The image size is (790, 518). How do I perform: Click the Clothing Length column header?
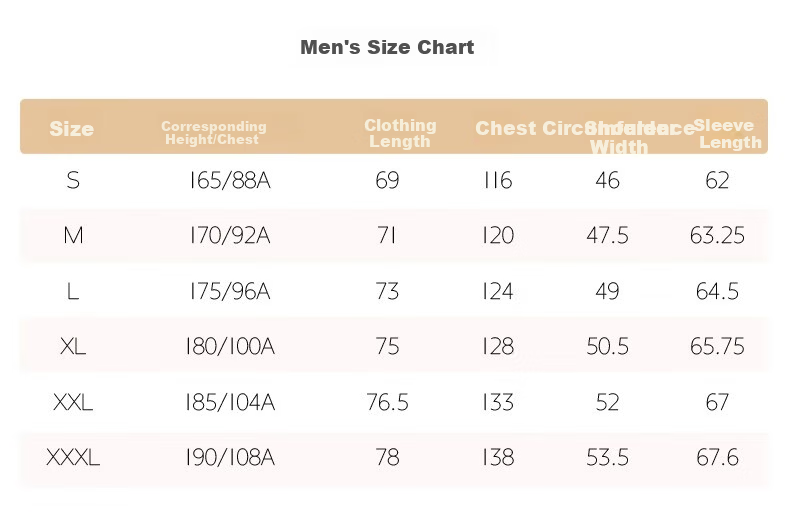click(x=400, y=133)
